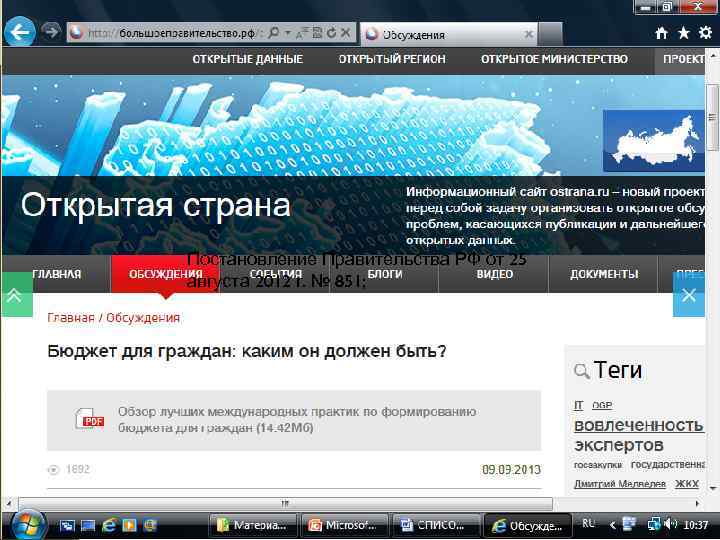Click the search magnifier in the address bar
This screenshot has width=720, height=540.
pos(273,33)
